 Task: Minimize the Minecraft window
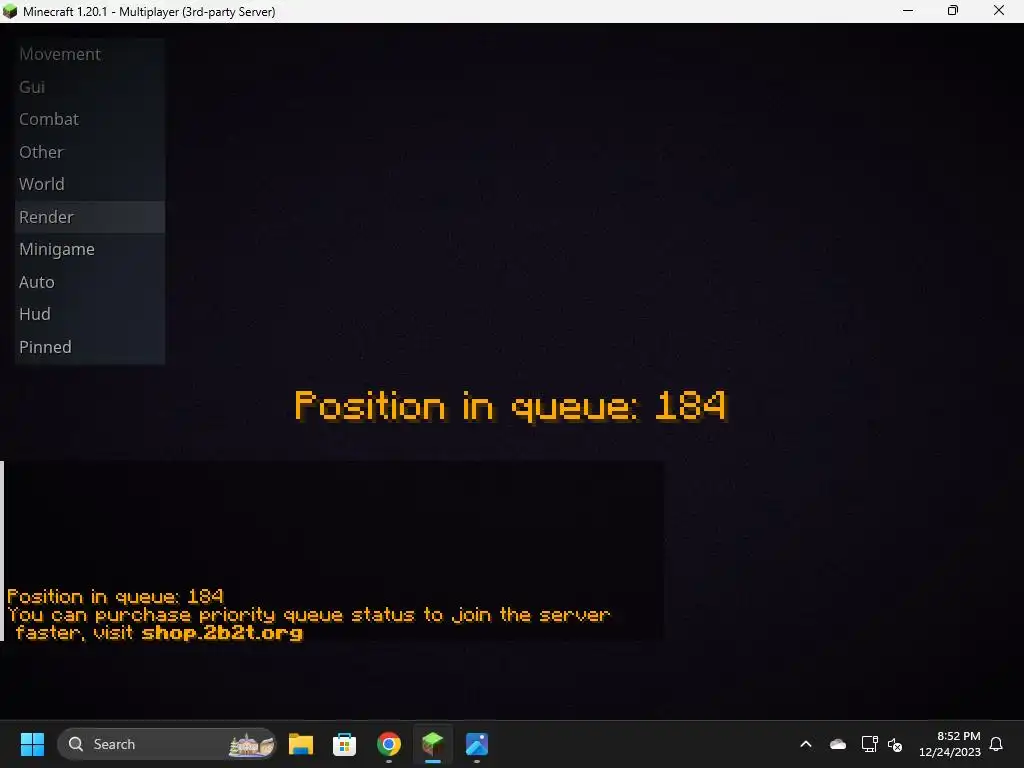(908, 10)
